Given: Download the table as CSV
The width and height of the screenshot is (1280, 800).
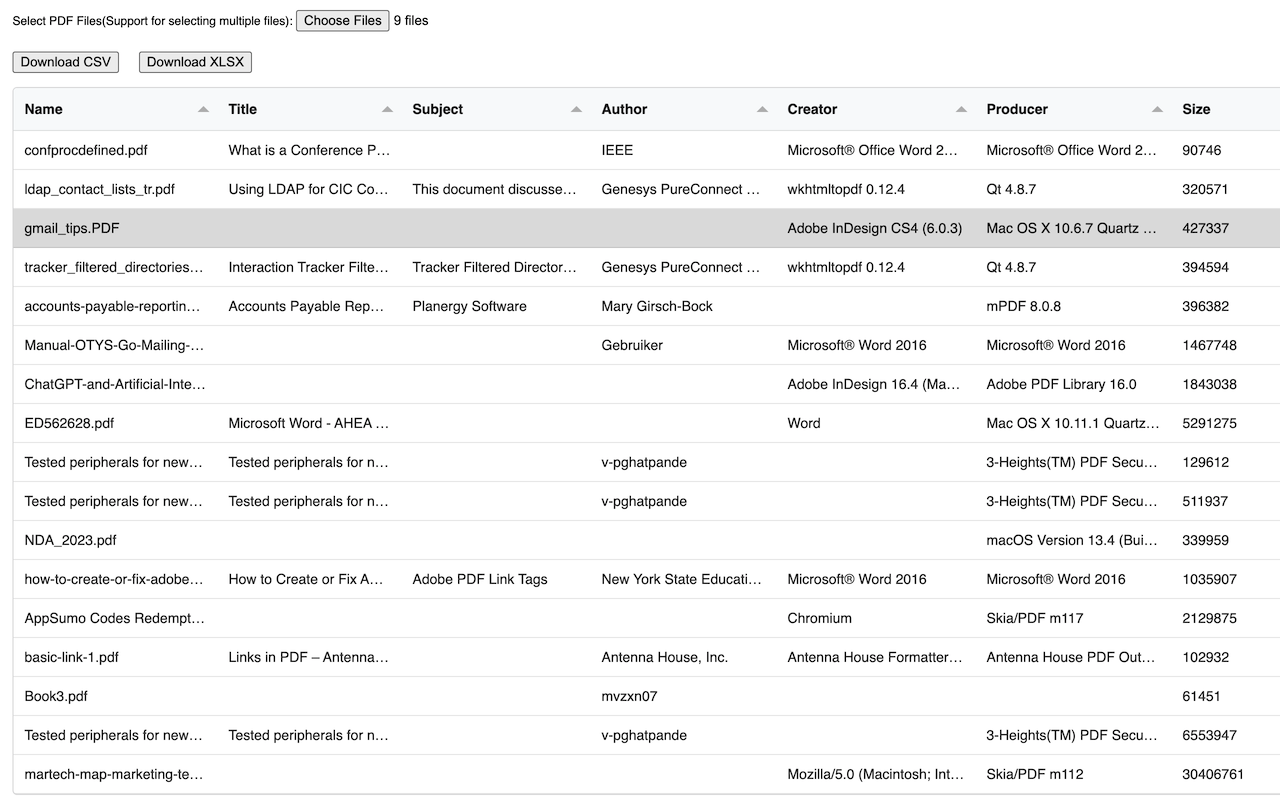Looking at the screenshot, I should [x=66, y=62].
